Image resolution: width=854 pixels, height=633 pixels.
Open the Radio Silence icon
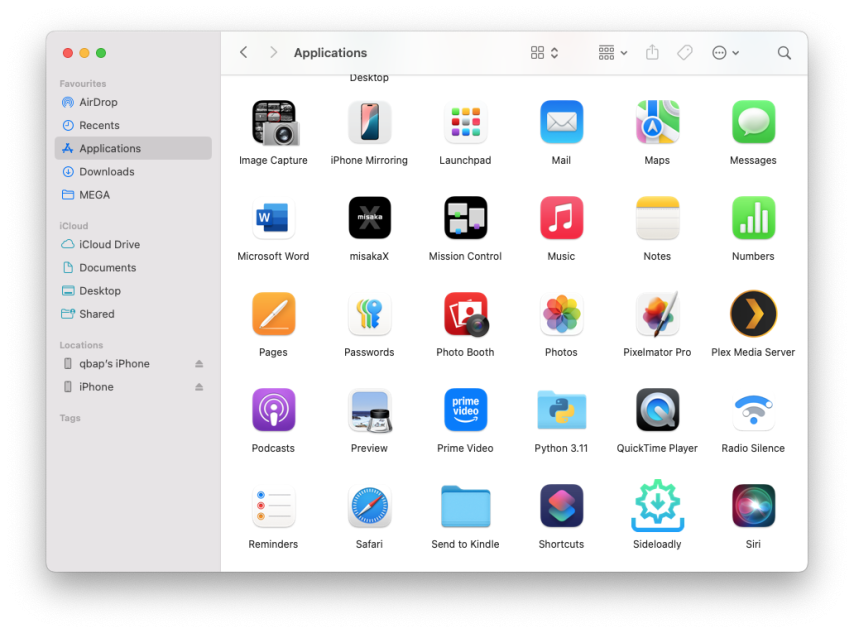click(x=753, y=411)
